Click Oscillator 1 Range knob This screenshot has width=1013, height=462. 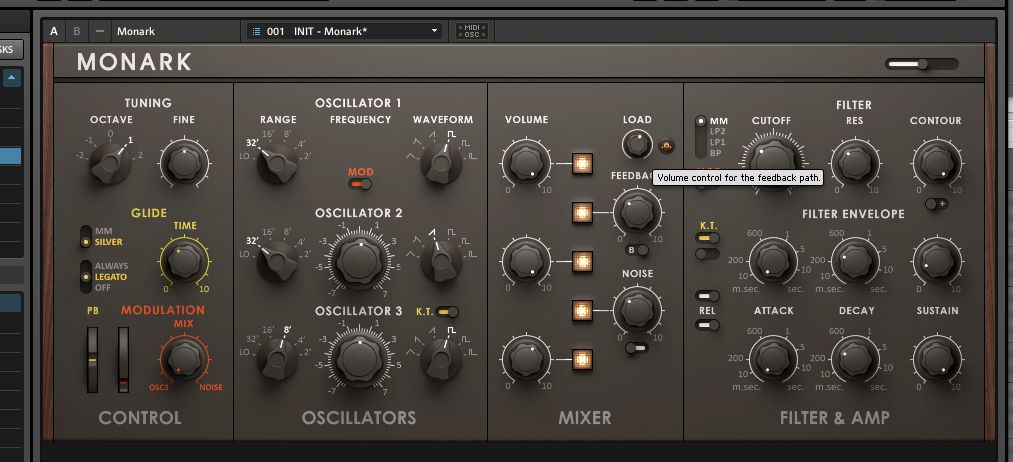click(x=277, y=163)
